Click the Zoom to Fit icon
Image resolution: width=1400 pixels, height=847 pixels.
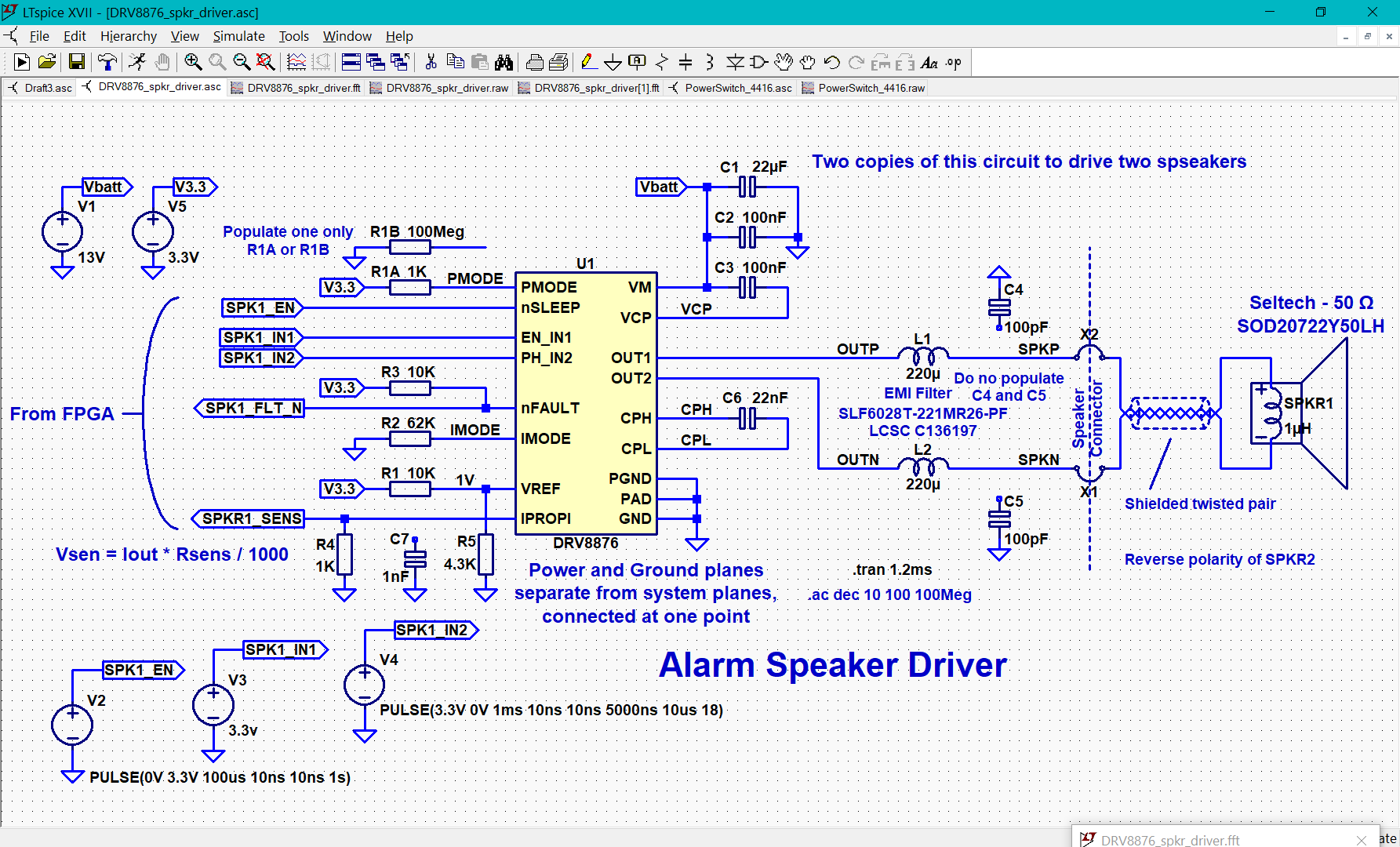(266, 62)
